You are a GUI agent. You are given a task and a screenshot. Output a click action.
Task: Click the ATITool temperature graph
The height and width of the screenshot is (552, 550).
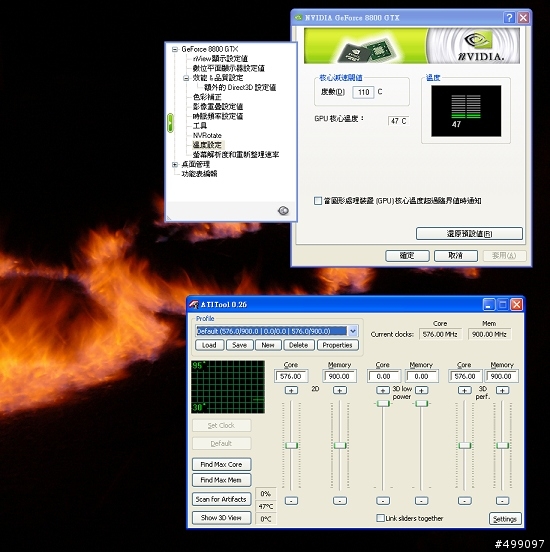(228, 387)
